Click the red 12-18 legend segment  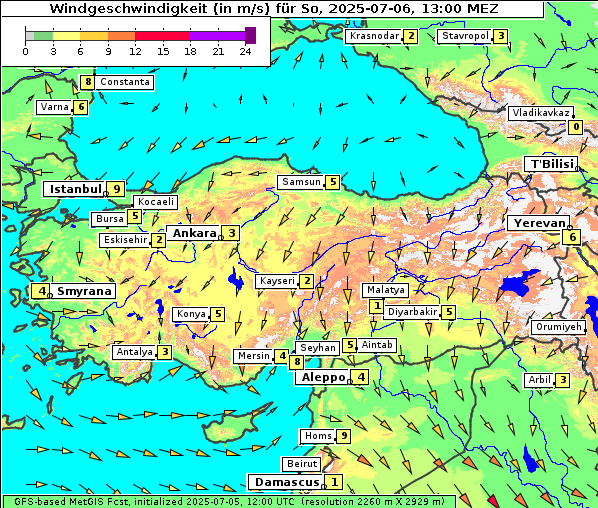pos(162,36)
